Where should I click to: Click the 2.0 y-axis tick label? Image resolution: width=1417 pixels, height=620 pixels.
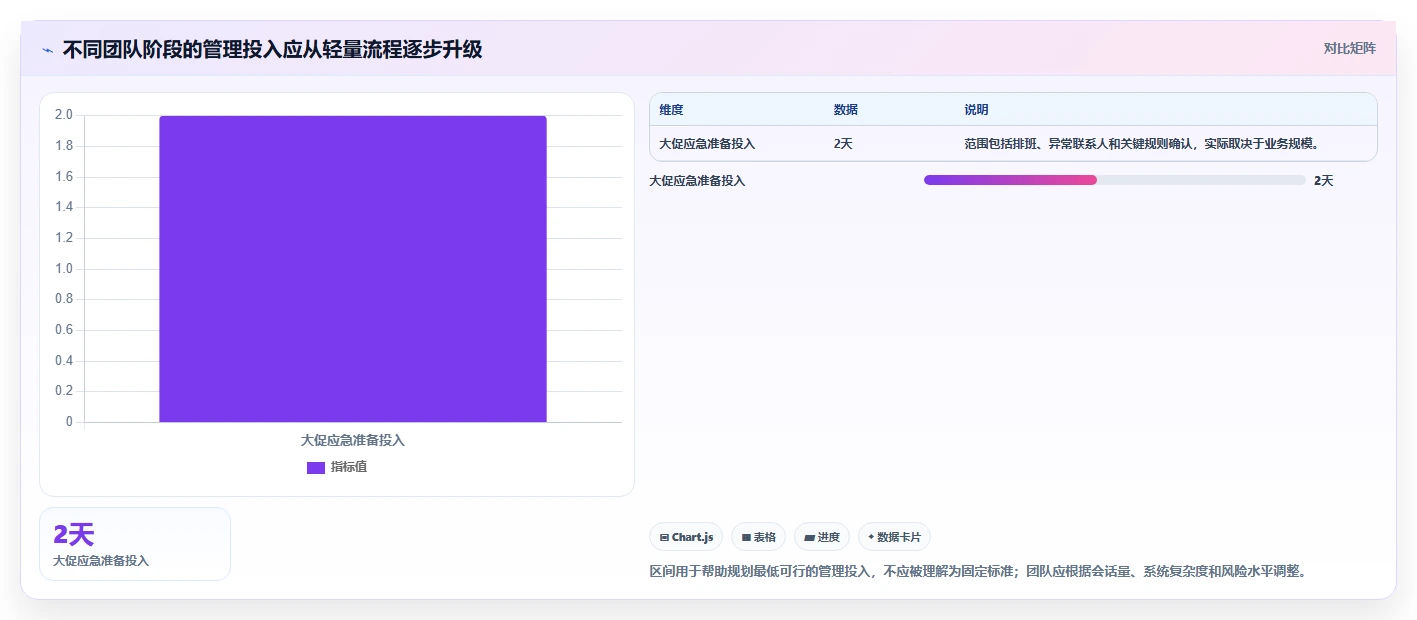tap(64, 115)
